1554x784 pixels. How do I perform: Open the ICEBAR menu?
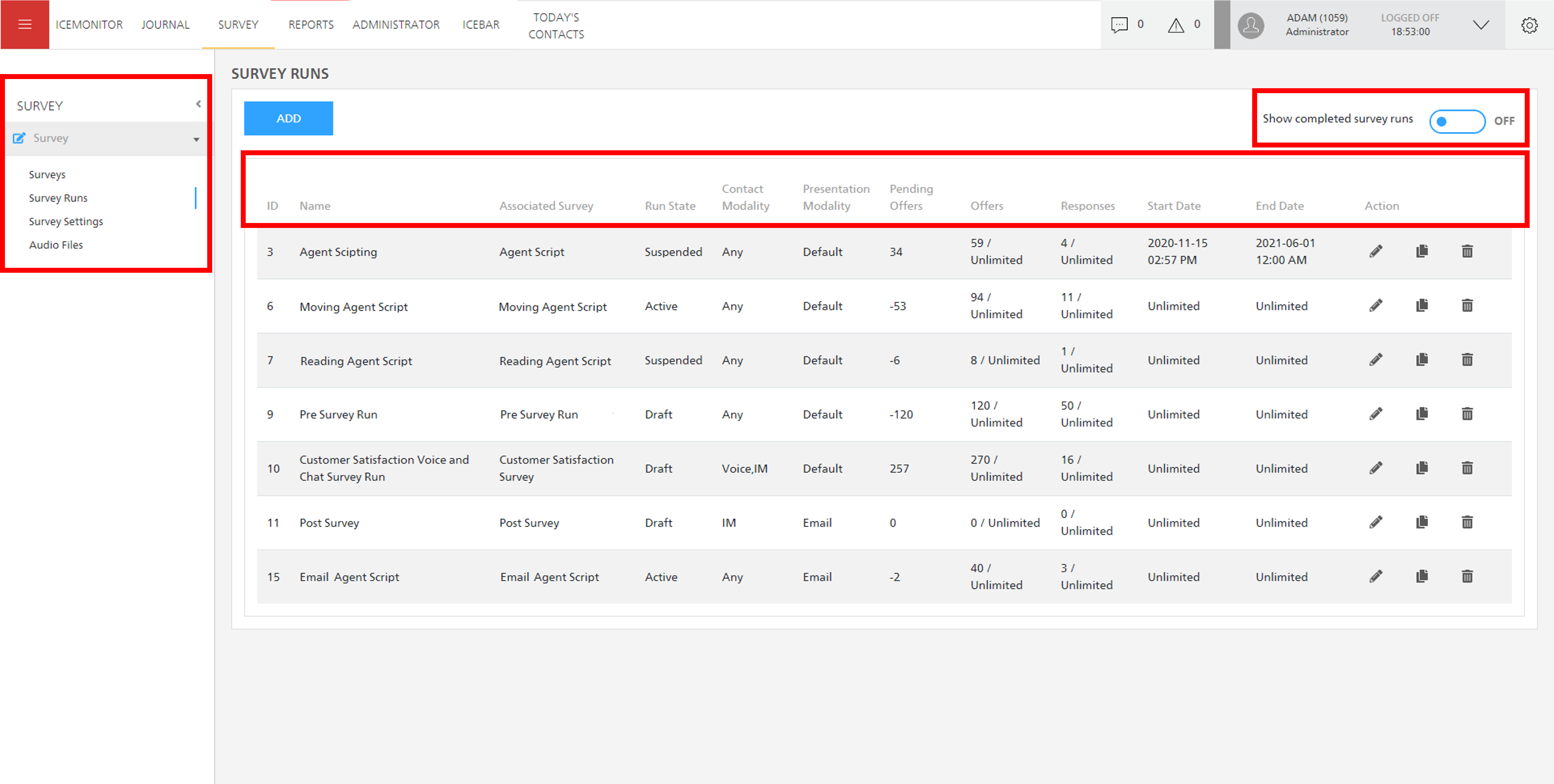point(481,25)
